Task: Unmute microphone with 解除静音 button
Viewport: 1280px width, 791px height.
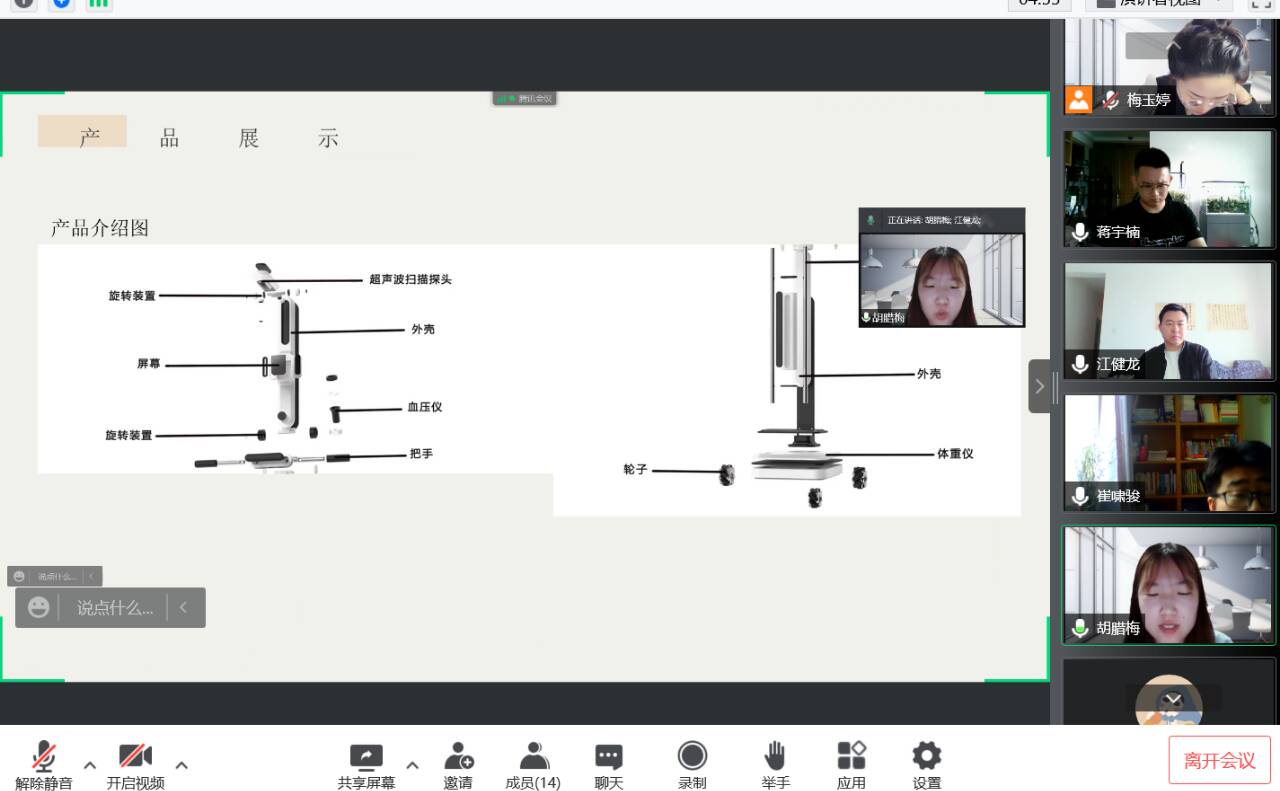Action: (x=43, y=765)
